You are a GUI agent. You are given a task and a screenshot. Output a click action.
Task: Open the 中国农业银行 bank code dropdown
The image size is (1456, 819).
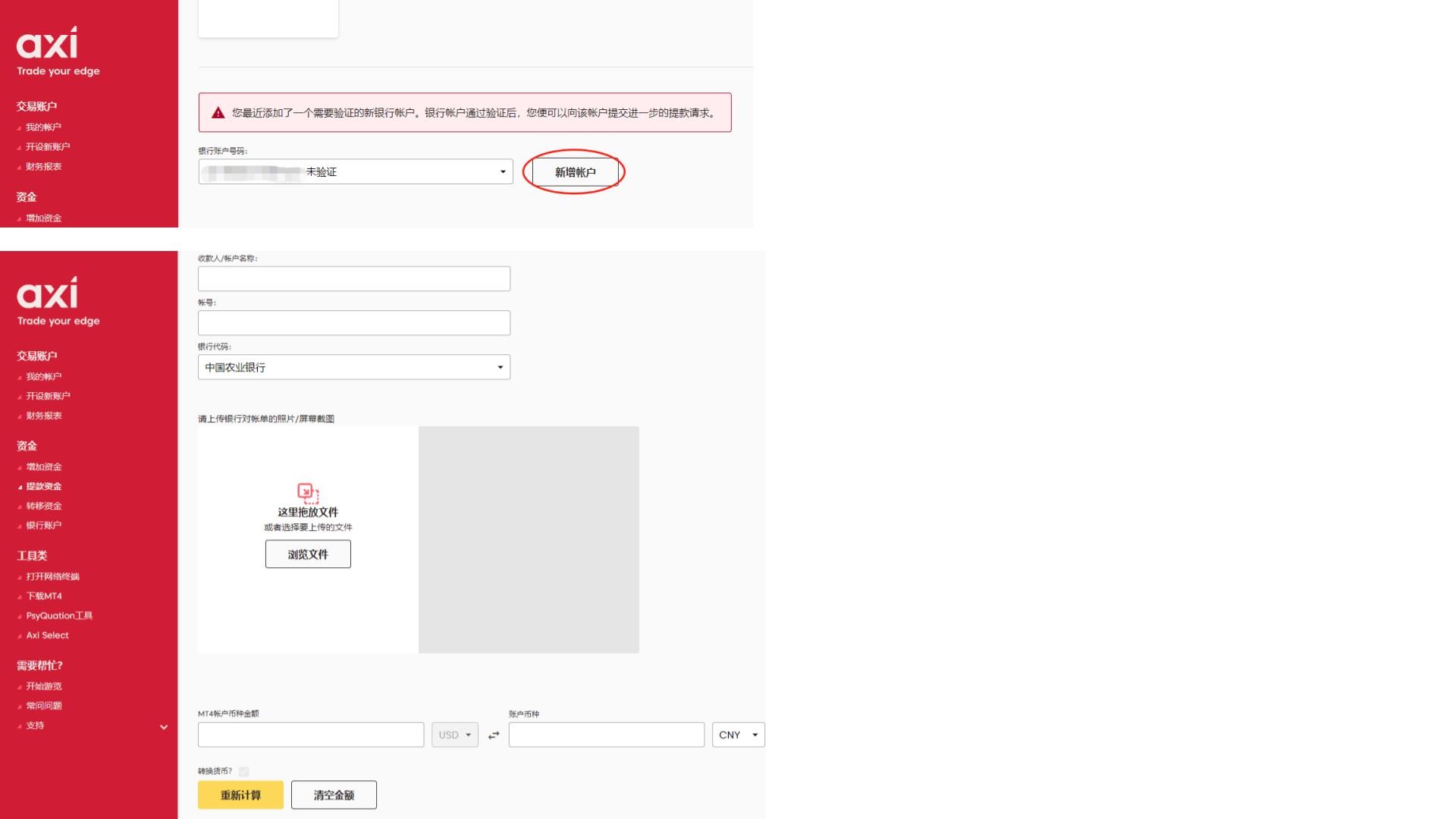353,368
